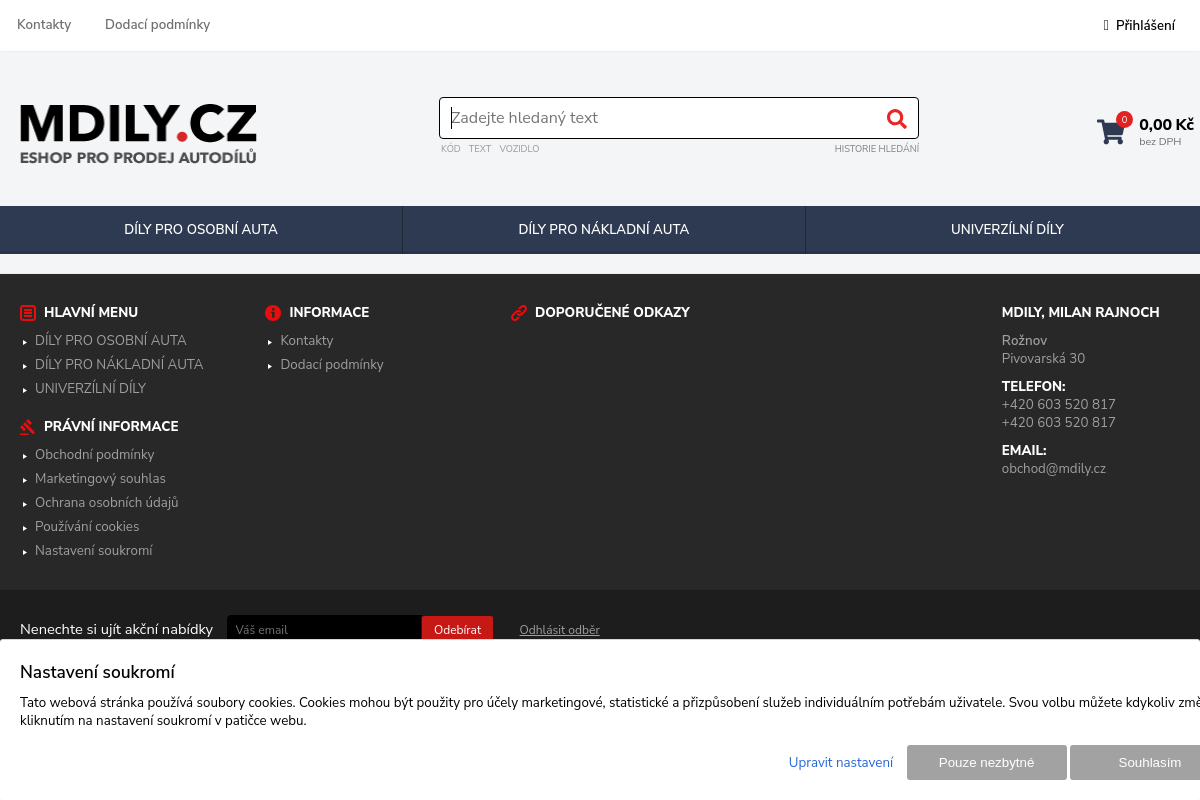This screenshot has width=1200, height=800.
Task: Click the obchod@mdily.cz email link
Action: click(1053, 468)
